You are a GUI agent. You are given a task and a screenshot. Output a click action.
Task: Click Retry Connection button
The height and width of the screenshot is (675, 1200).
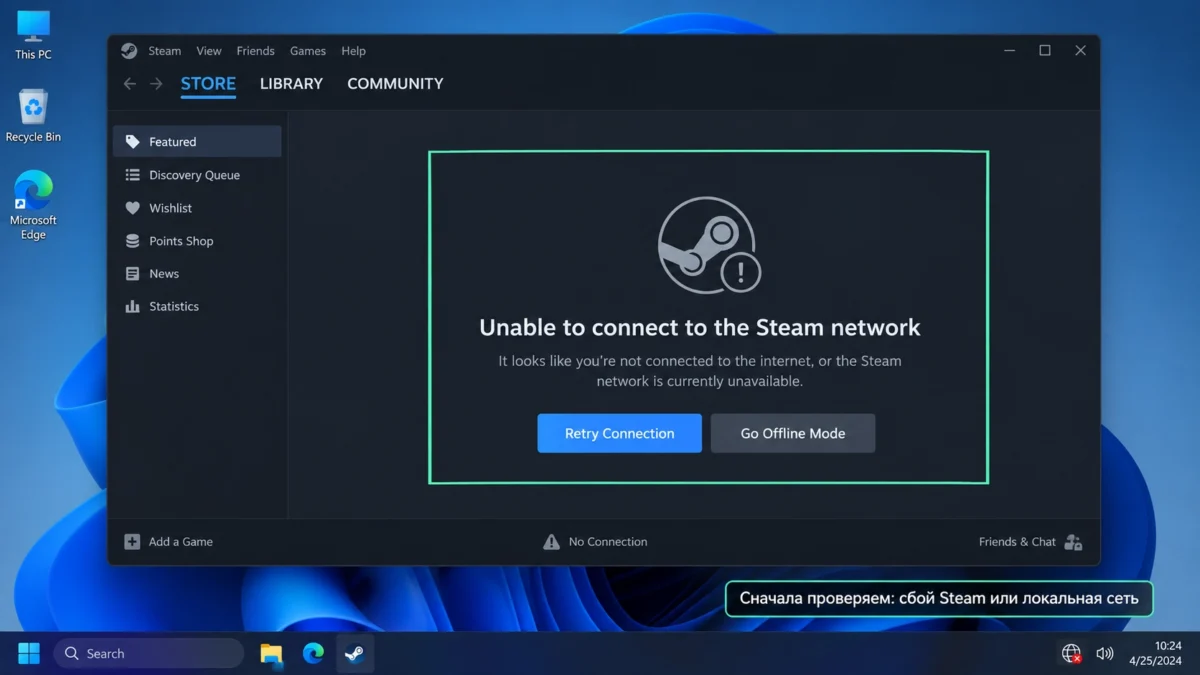[x=619, y=433]
